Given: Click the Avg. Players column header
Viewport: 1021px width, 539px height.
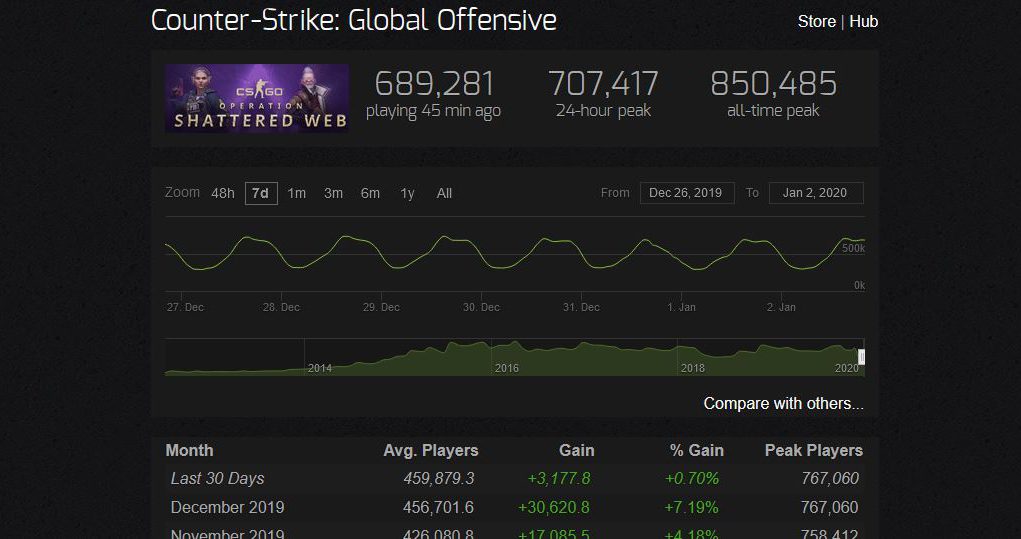Looking at the screenshot, I should click(430, 450).
